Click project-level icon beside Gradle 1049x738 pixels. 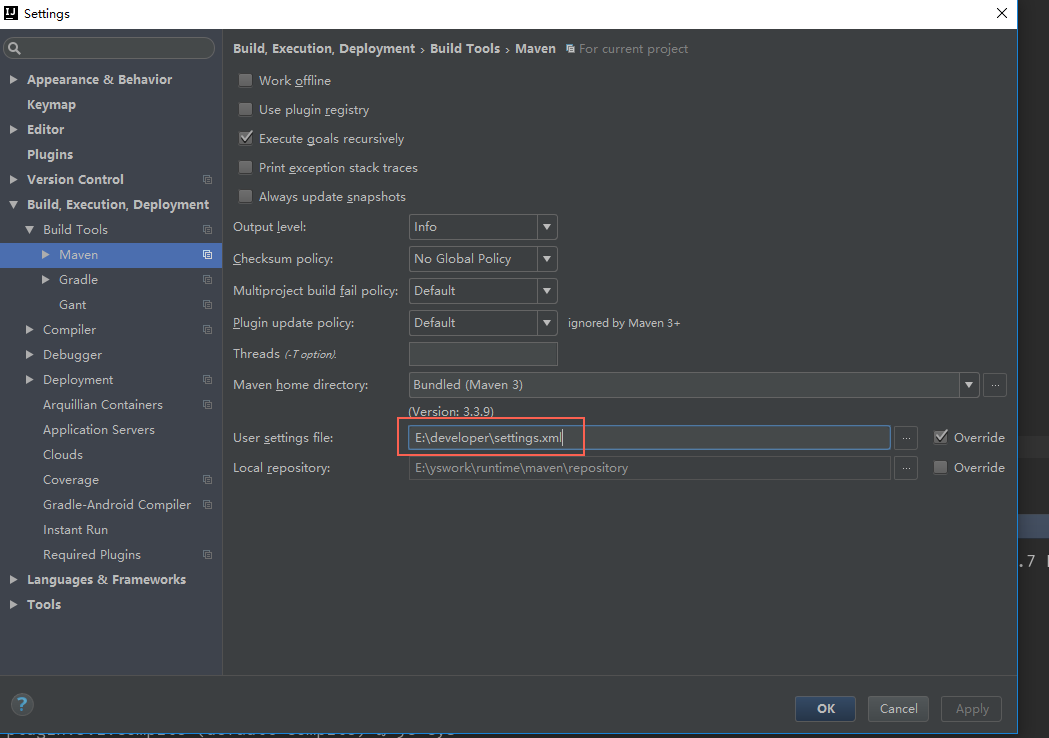click(207, 280)
